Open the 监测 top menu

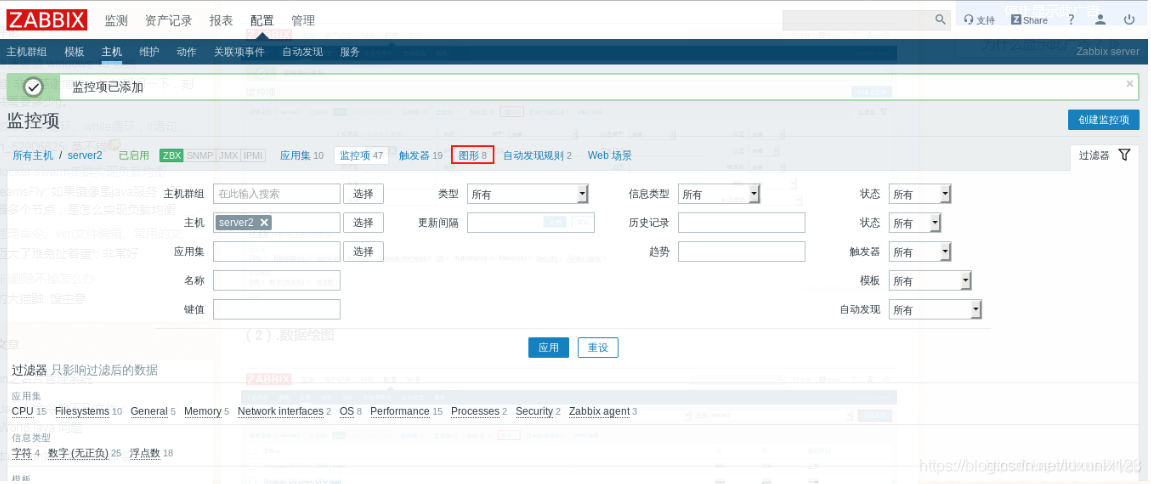coord(116,21)
